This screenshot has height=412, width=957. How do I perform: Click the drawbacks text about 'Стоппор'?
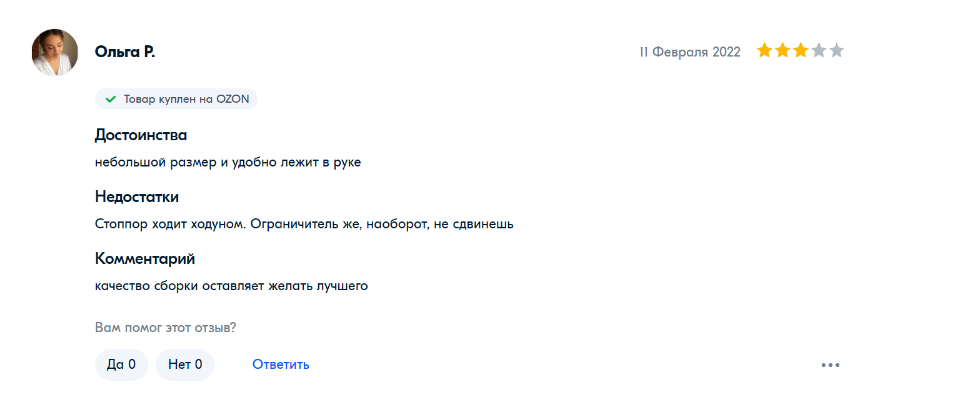coord(304,224)
